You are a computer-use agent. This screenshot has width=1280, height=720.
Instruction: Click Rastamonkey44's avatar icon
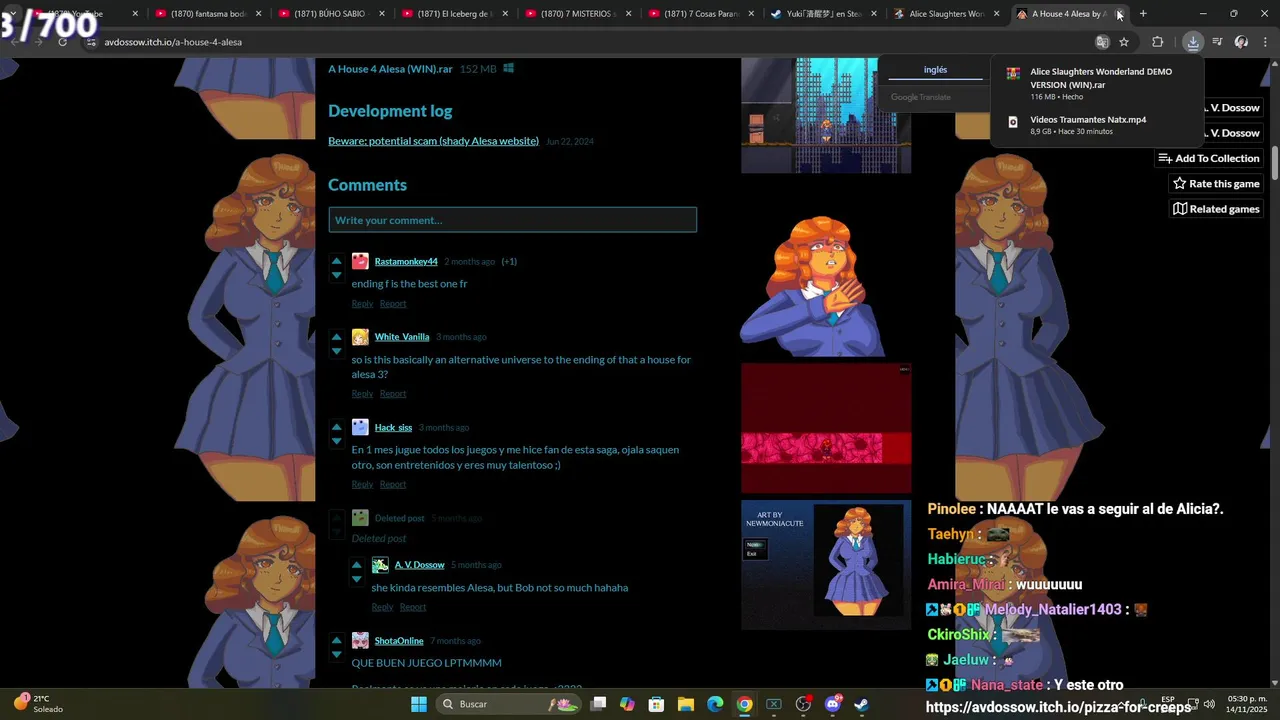360,261
